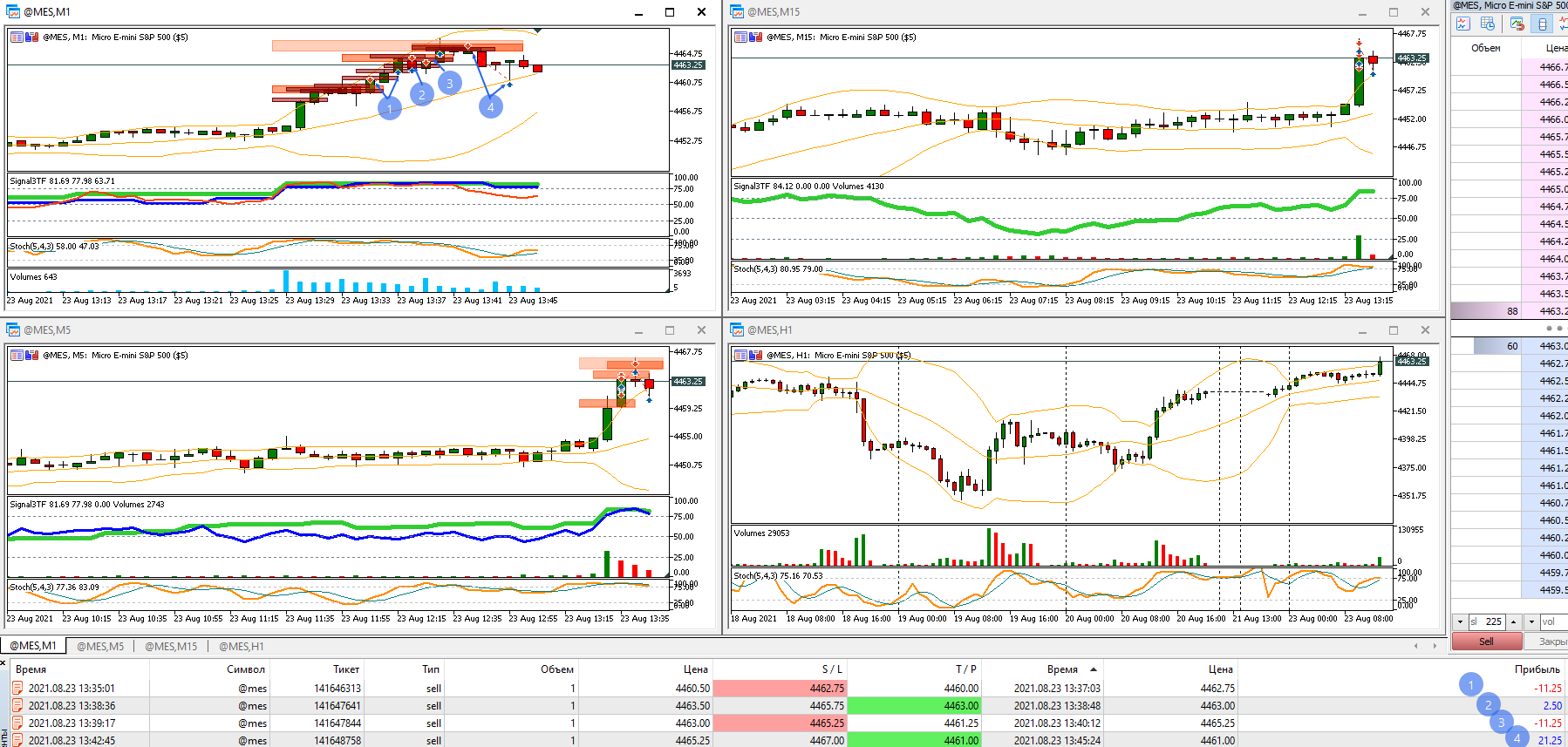The width and height of the screenshot is (1568, 747).
Task: Click the order document icon for 13:35:01 trade
Action: [17, 688]
